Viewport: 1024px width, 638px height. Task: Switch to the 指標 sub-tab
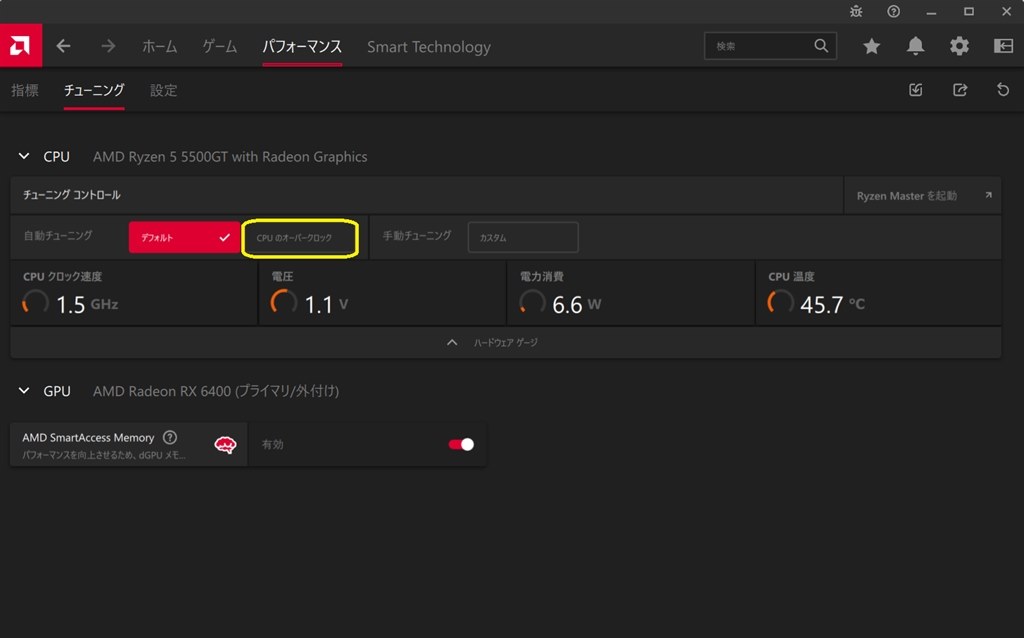(25, 90)
